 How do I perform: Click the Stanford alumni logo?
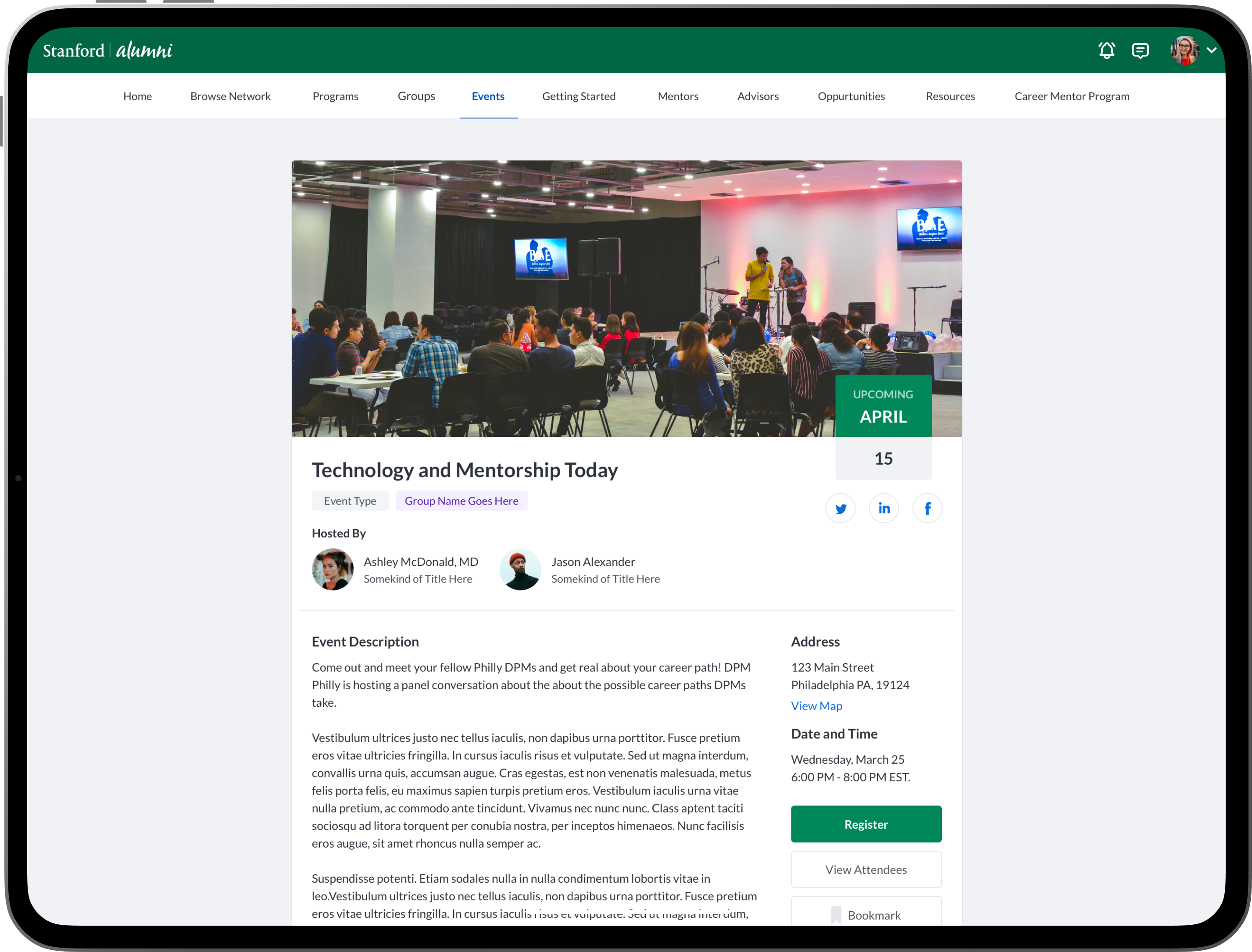point(107,50)
